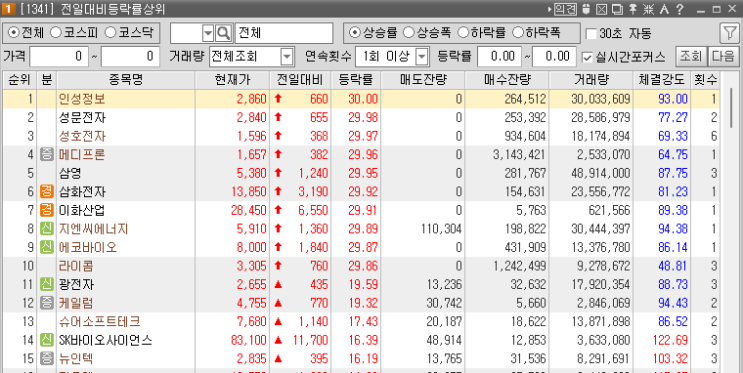Click the small arrow left of 의견

(x=549, y=9)
